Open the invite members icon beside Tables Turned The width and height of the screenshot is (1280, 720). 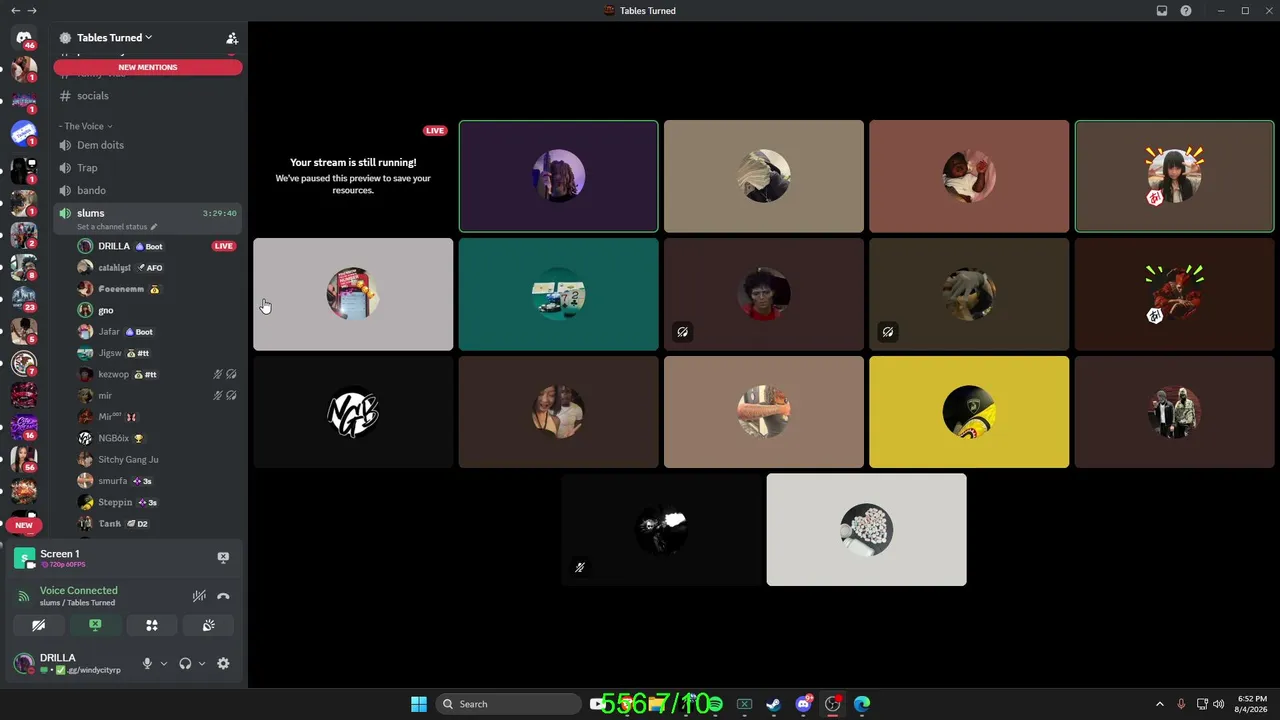(232, 38)
